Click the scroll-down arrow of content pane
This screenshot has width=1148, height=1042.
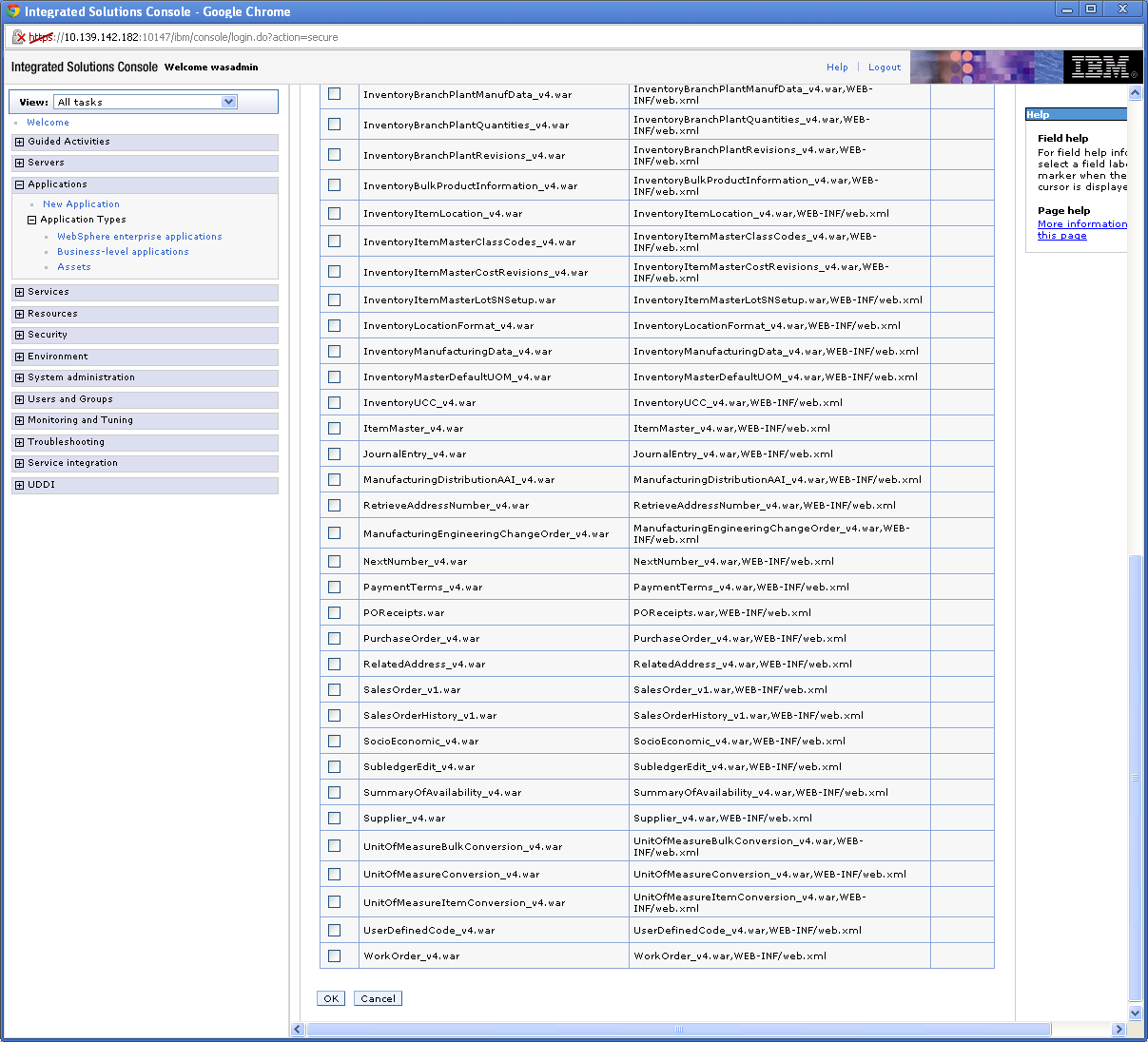pos(1135,1013)
